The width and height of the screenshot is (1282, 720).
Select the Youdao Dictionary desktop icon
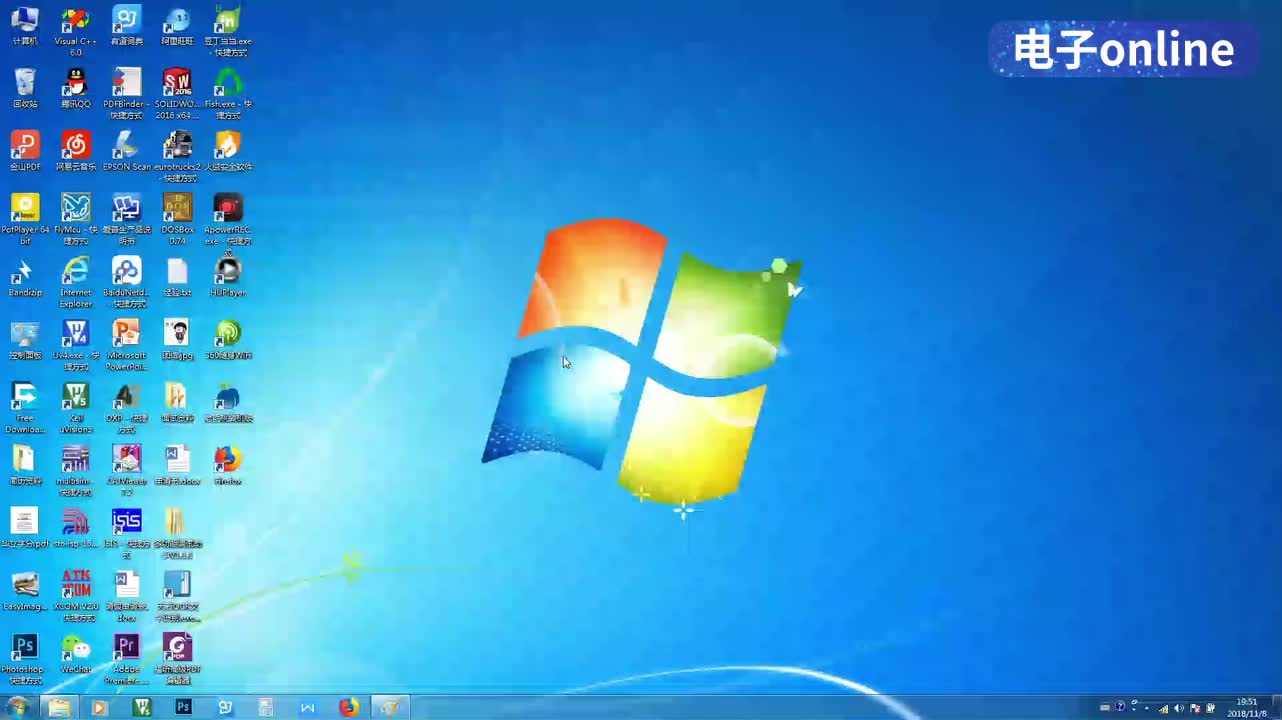click(x=126, y=27)
